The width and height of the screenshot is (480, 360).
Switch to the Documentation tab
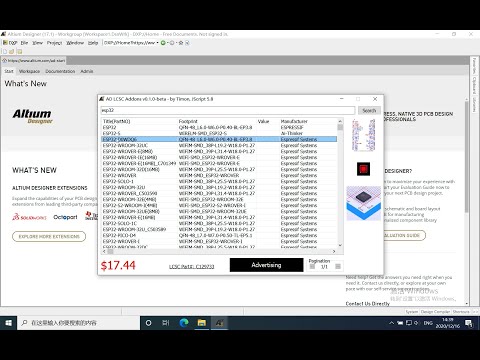coord(60,71)
